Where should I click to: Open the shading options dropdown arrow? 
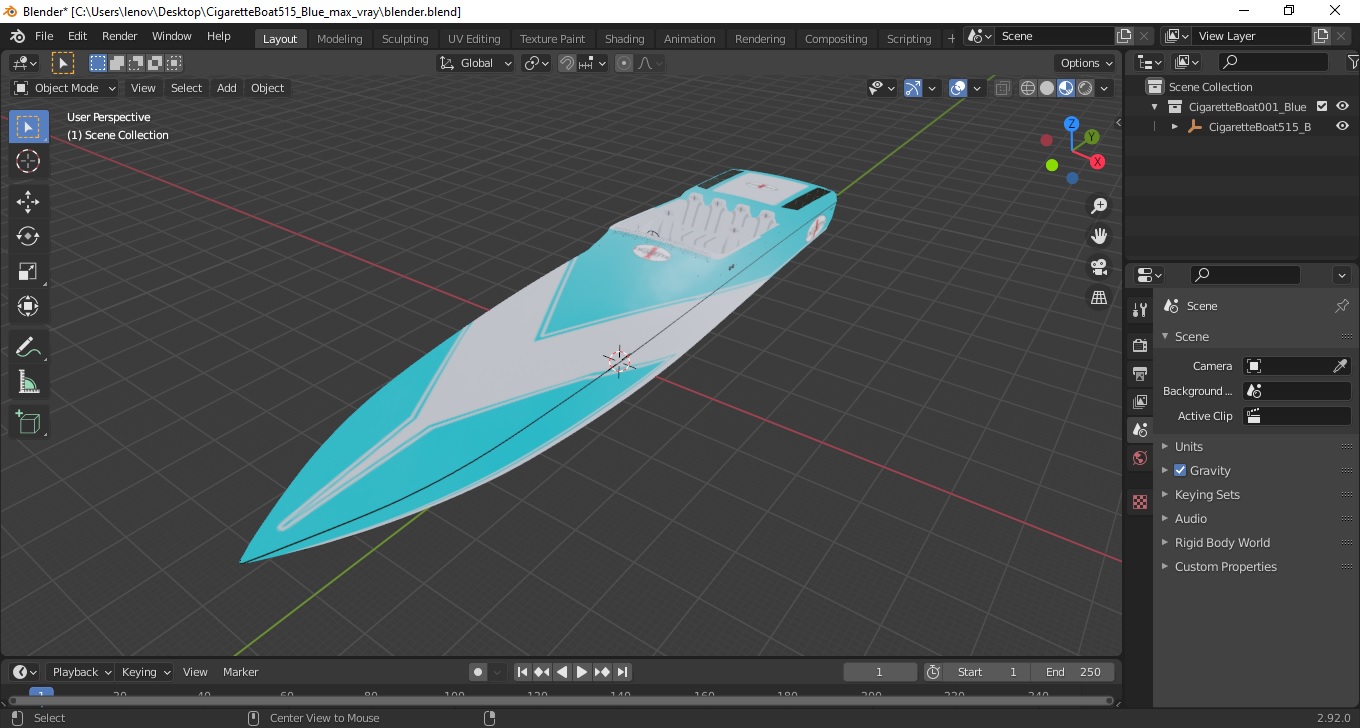[1105, 88]
